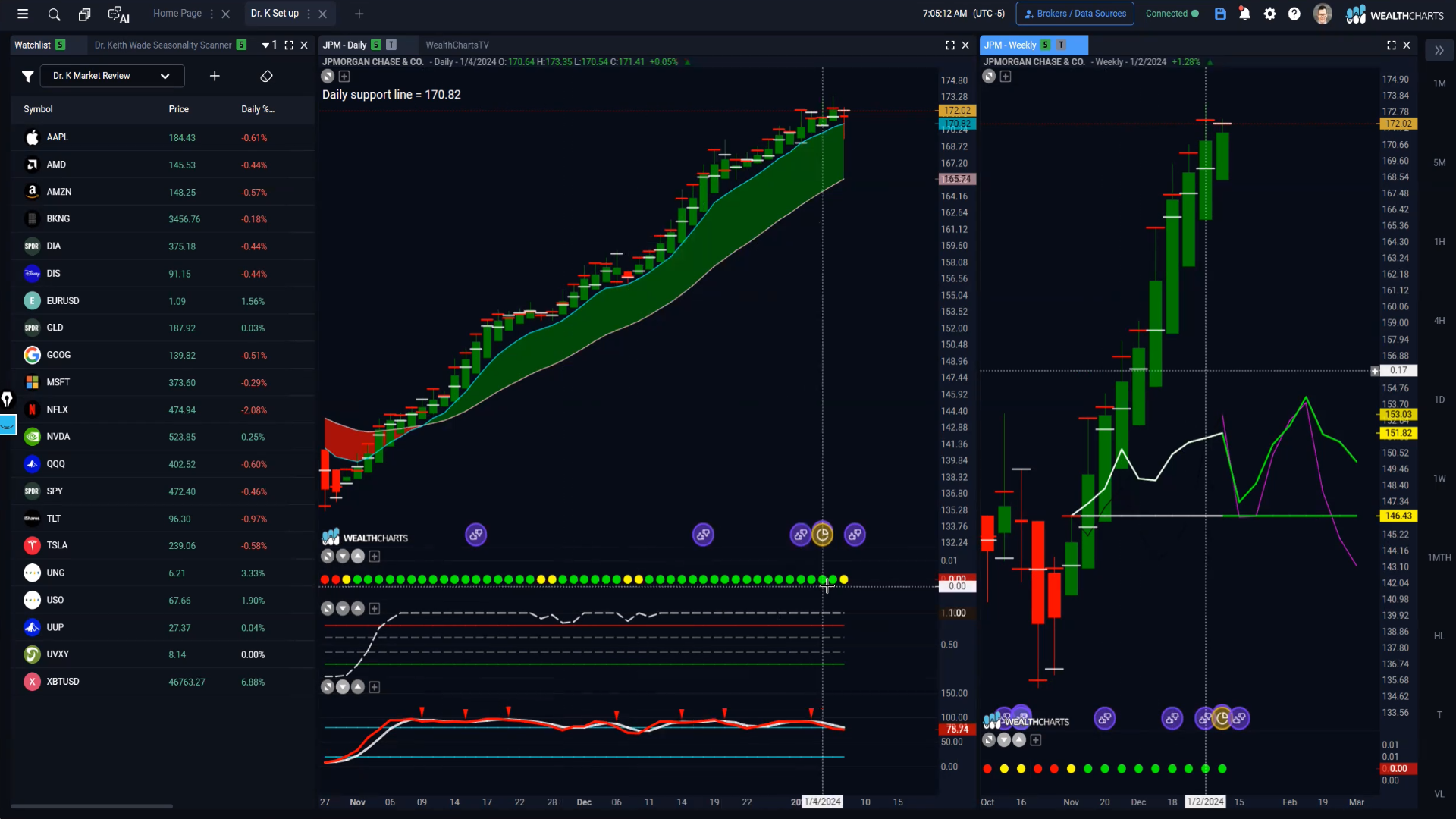Open the Watchlist panel number dropdown
Screen dimensions: 1456x819
click(270, 45)
